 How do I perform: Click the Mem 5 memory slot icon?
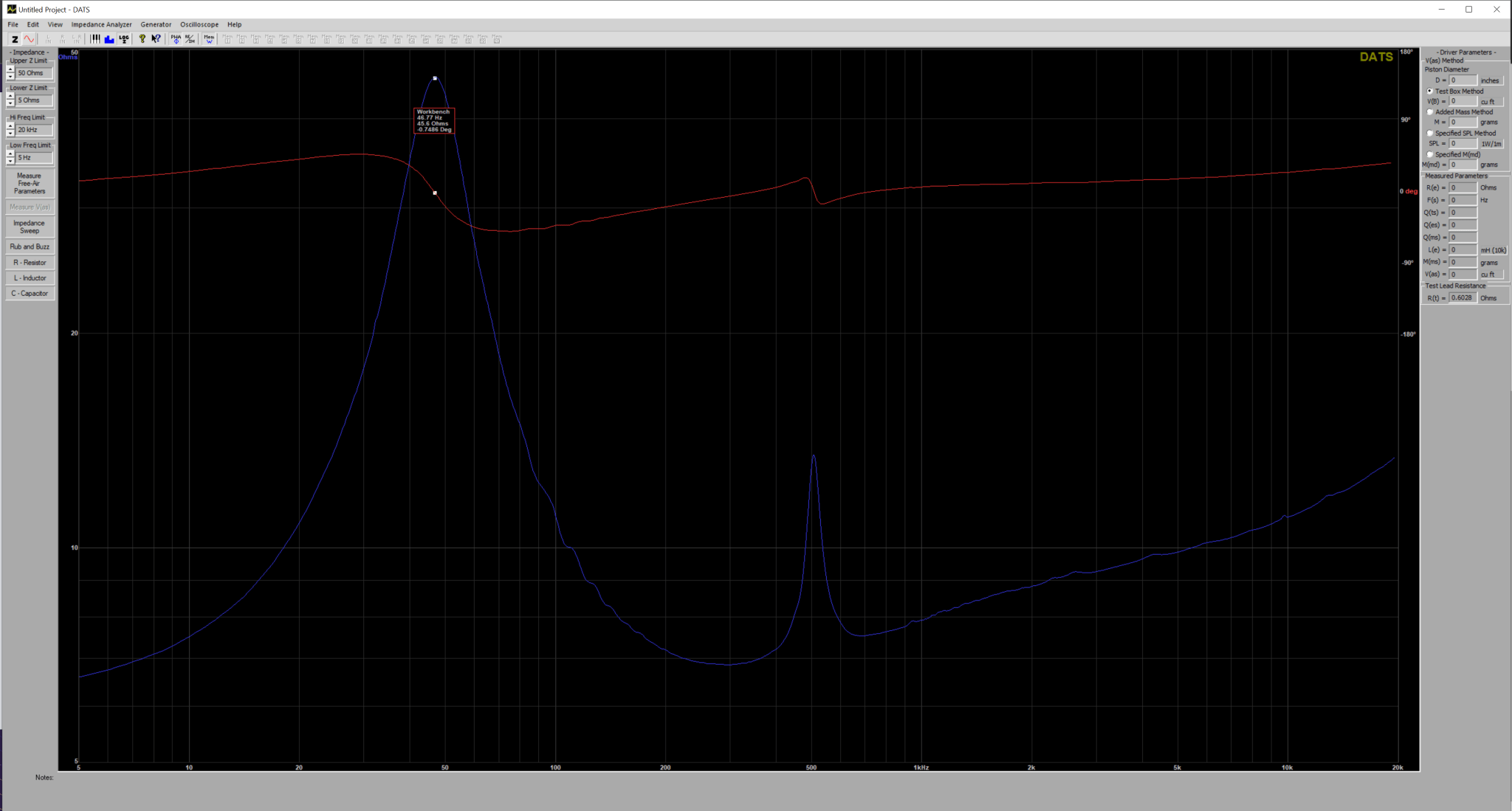tap(284, 39)
